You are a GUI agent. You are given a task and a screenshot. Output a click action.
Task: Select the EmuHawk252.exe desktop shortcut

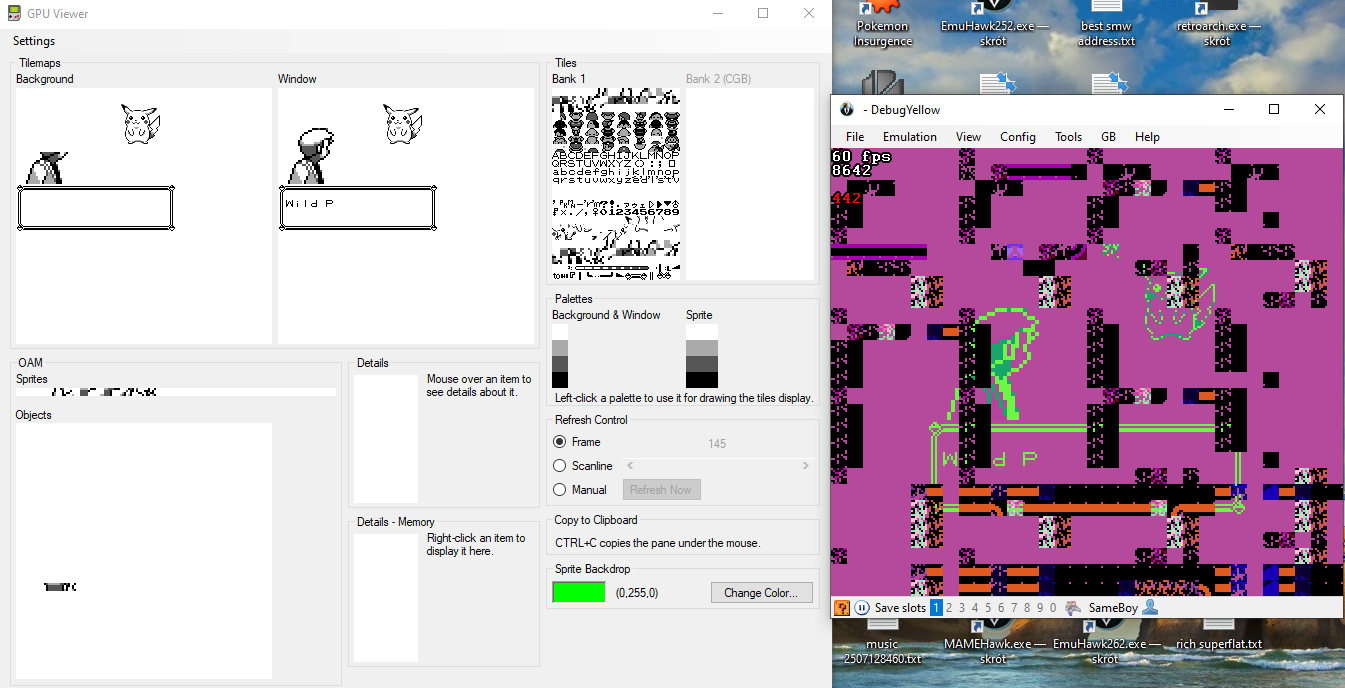coord(994,25)
